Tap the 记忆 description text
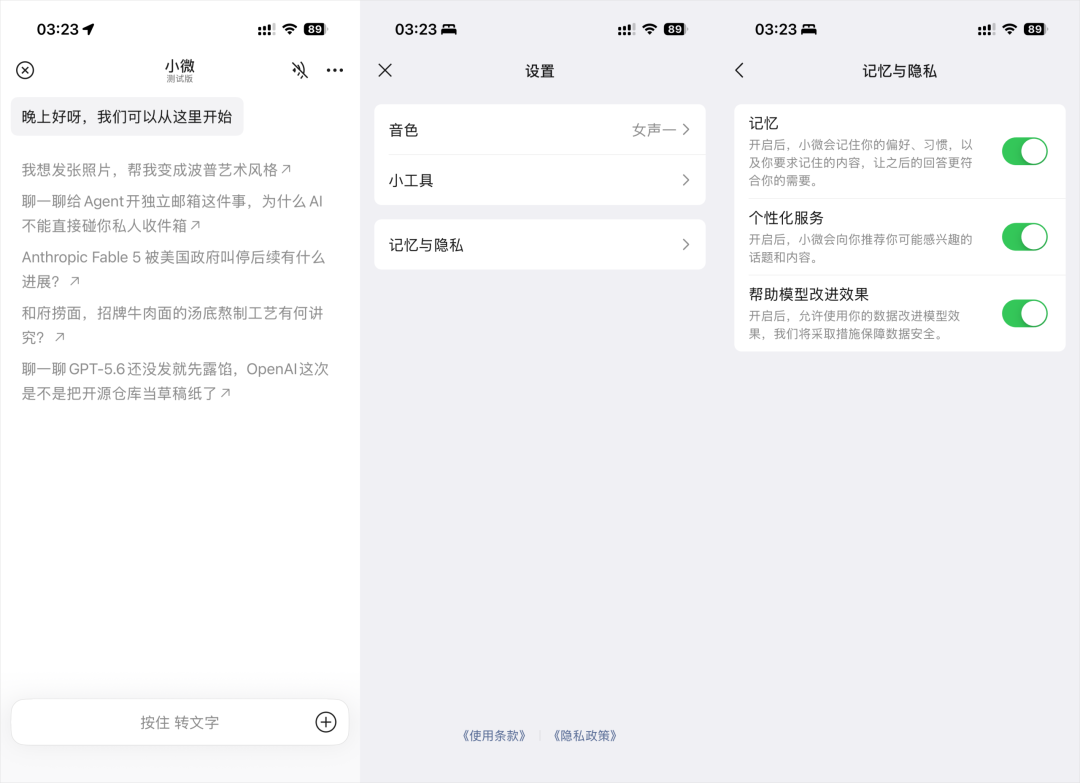 (860, 163)
